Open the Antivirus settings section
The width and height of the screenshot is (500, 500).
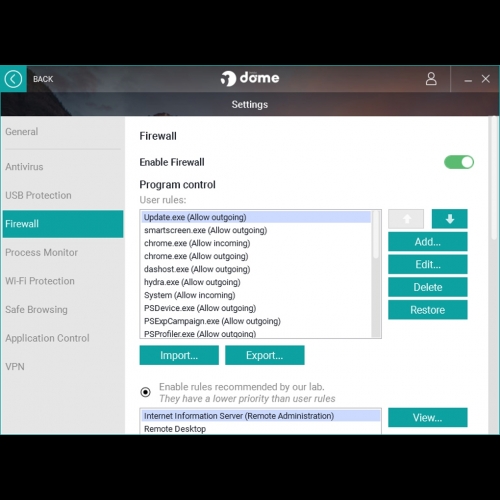click(x=24, y=167)
